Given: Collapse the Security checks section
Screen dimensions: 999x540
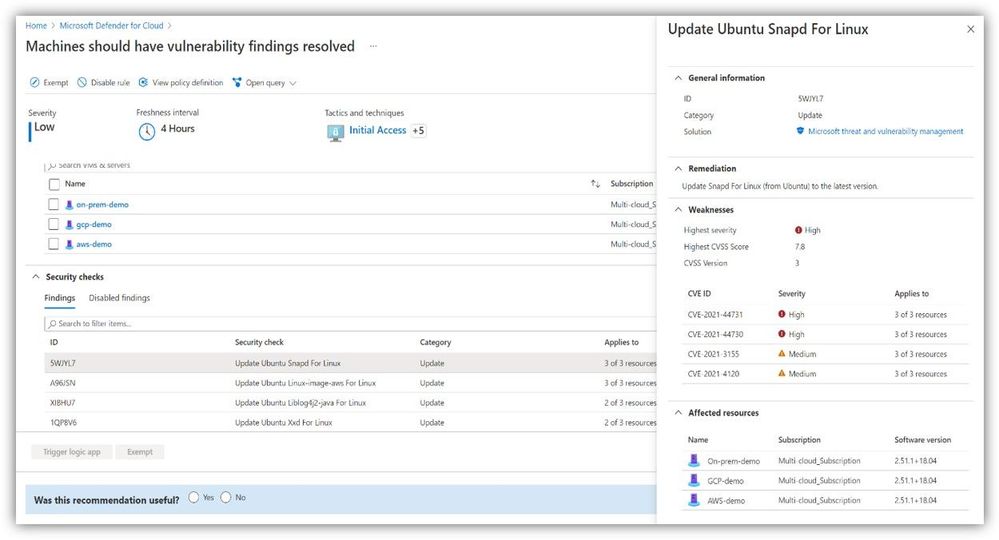Looking at the screenshot, I should pyautogui.click(x=36, y=277).
